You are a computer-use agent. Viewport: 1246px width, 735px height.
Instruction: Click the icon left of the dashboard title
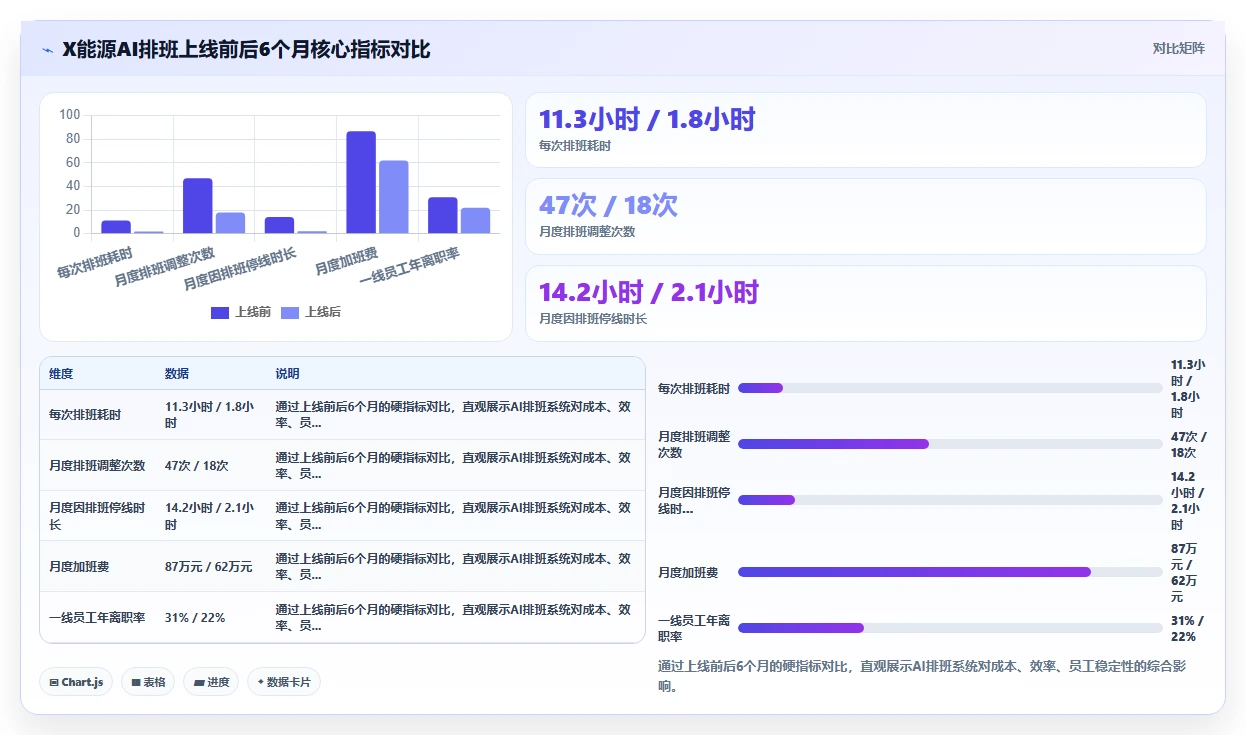[x=47, y=50]
